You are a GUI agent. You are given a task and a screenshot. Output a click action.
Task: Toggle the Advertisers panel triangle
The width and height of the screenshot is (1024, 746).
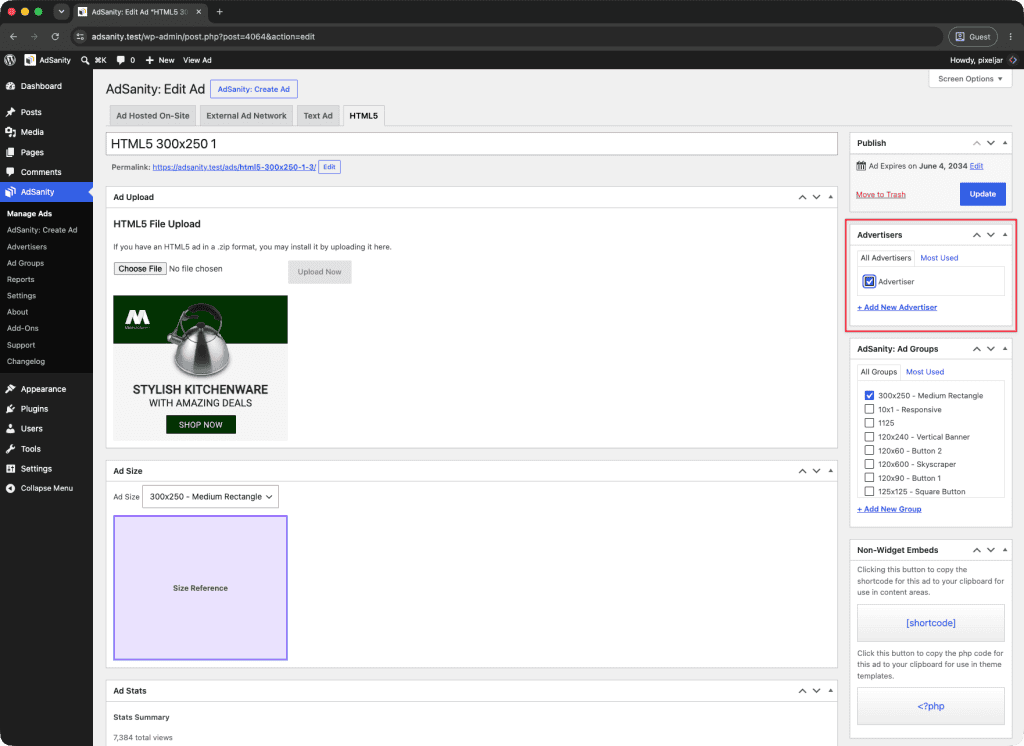point(1005,235)
